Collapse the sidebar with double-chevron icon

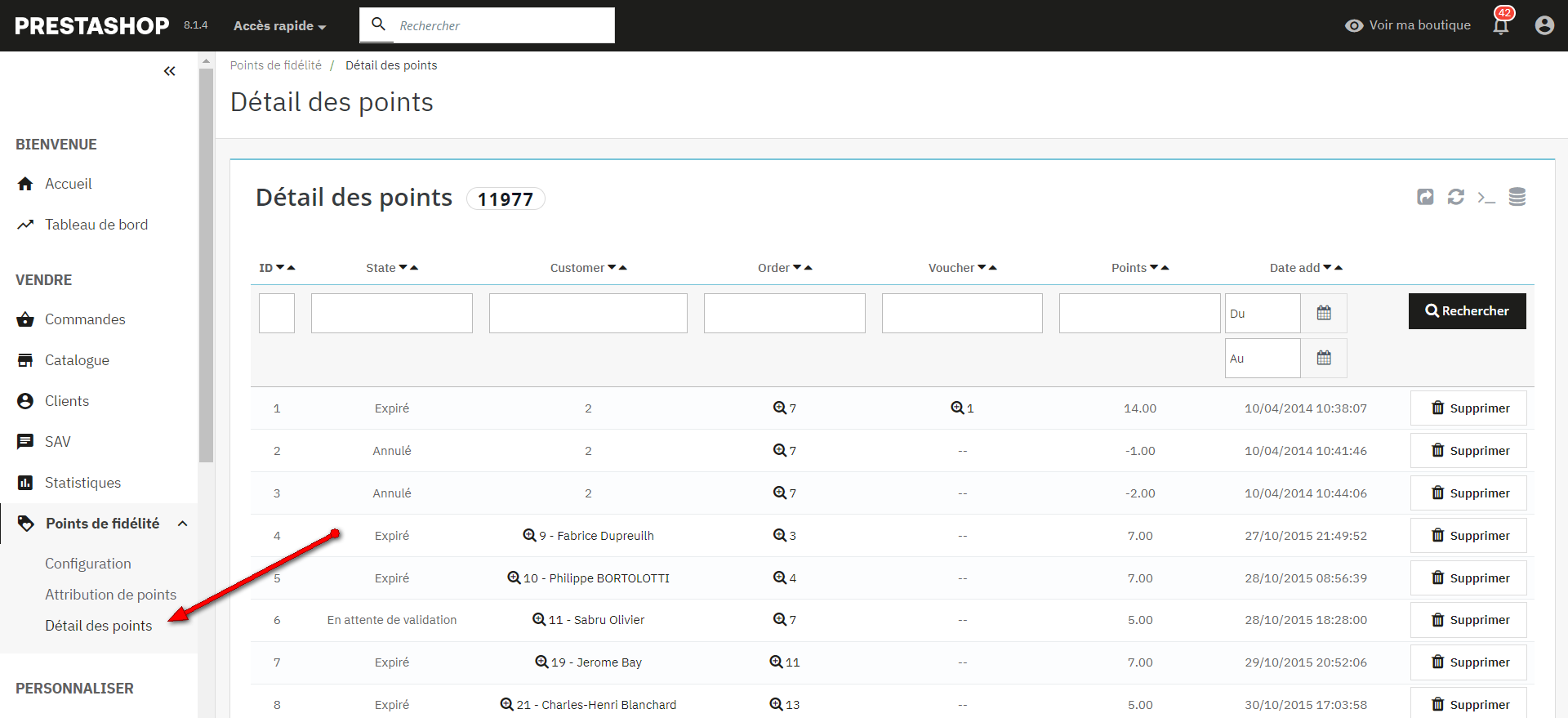click(169, 71)
